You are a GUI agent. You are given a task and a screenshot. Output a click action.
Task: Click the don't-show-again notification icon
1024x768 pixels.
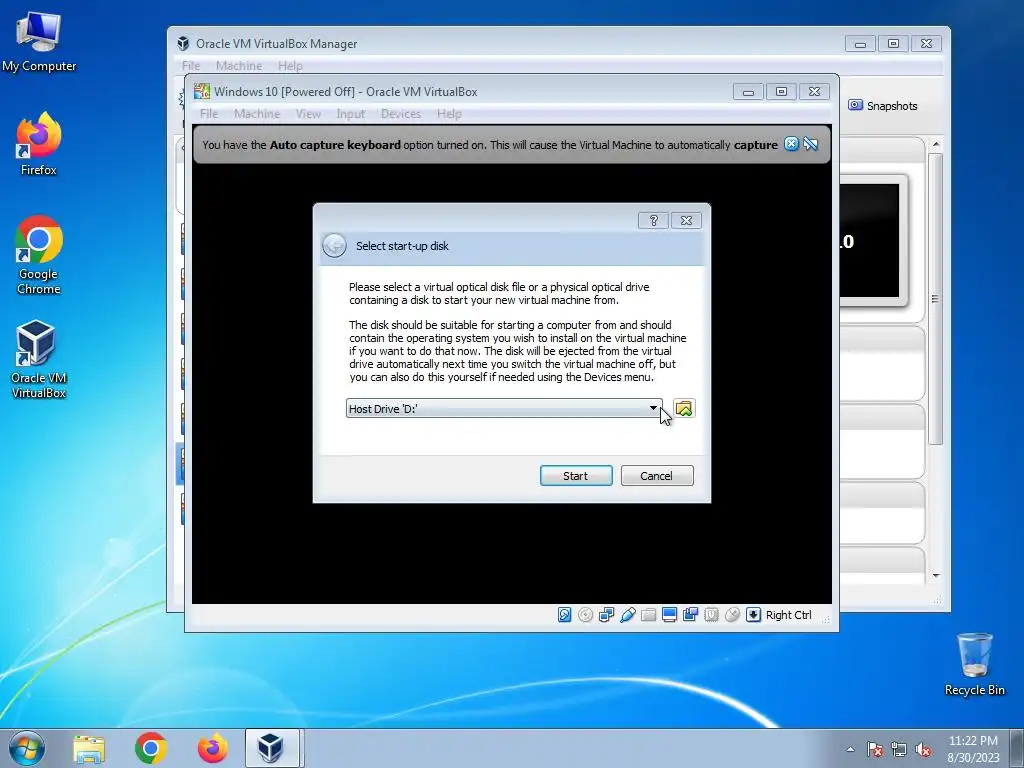811,144
